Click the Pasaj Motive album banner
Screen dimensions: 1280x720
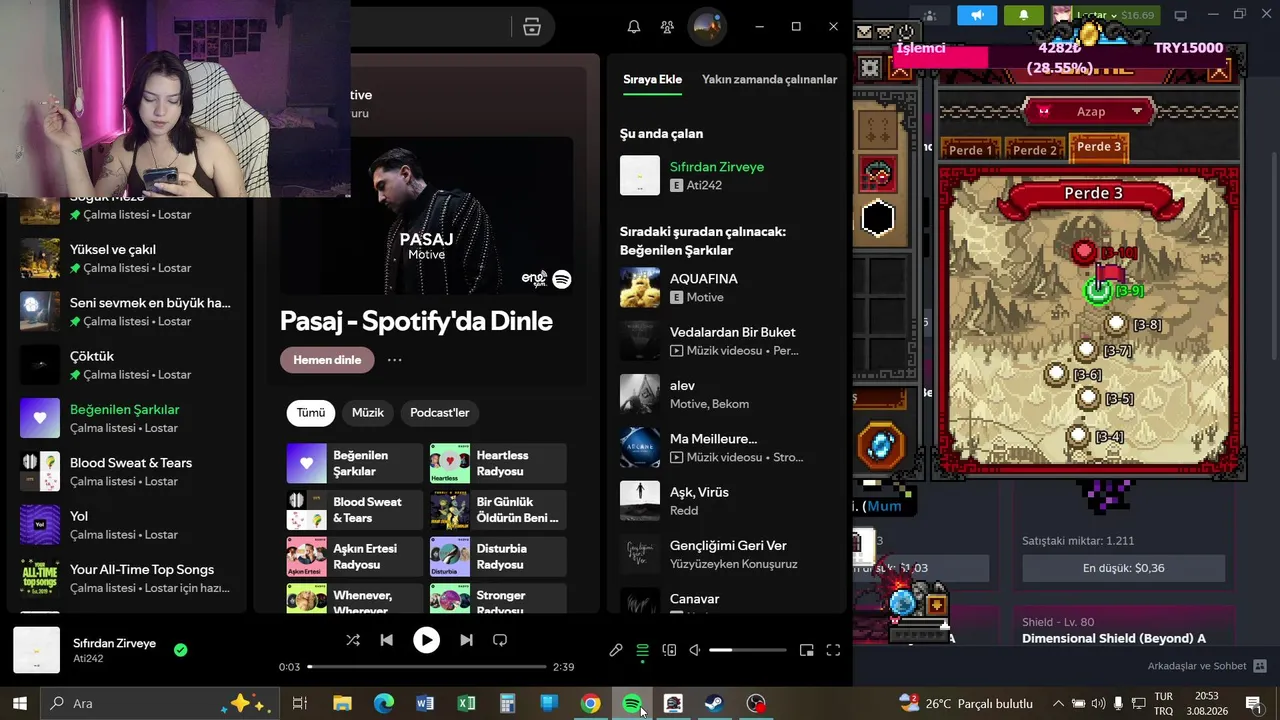click(427, 216)
